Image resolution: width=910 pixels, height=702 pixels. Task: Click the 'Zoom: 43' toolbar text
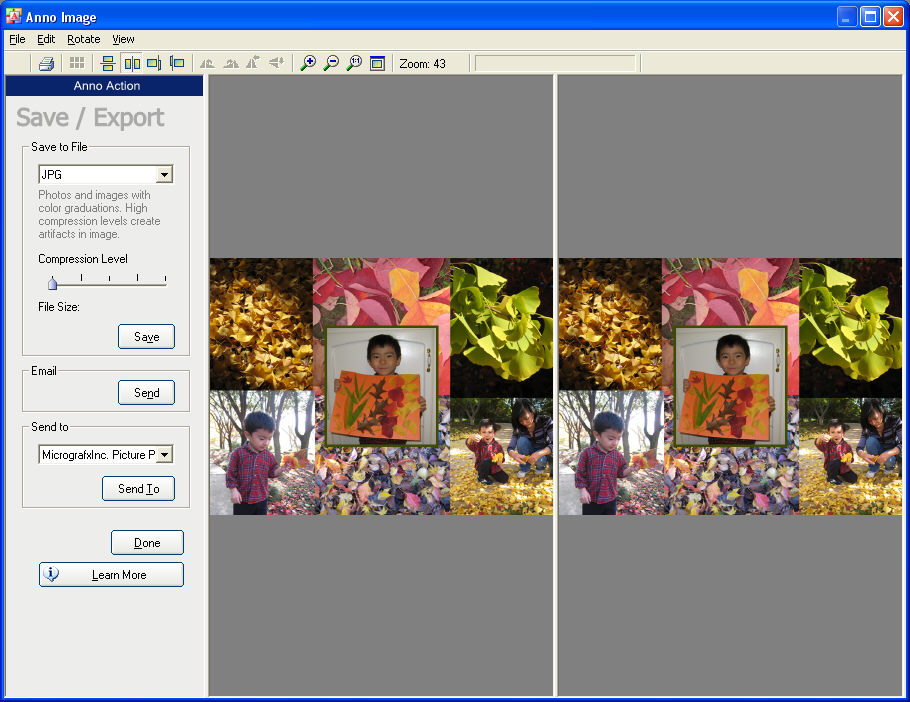point(422,64)
